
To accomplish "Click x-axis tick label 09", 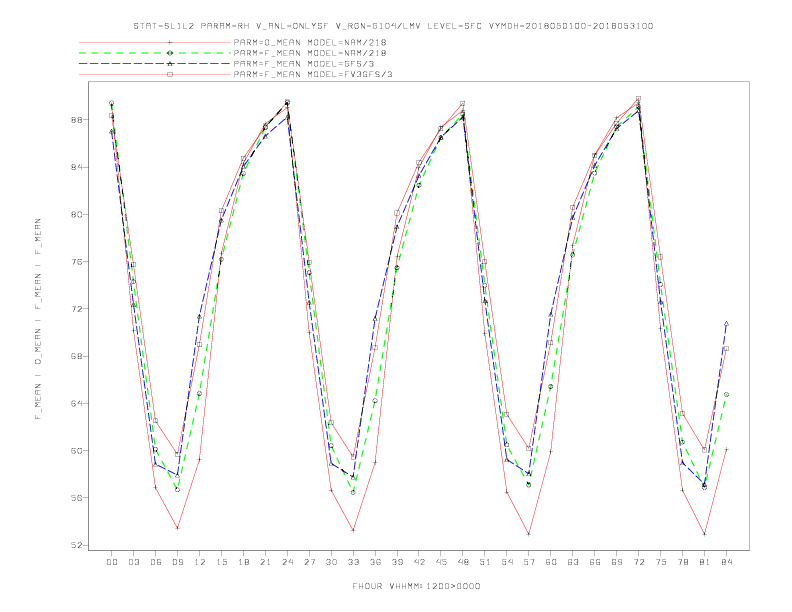I will 177,562.
